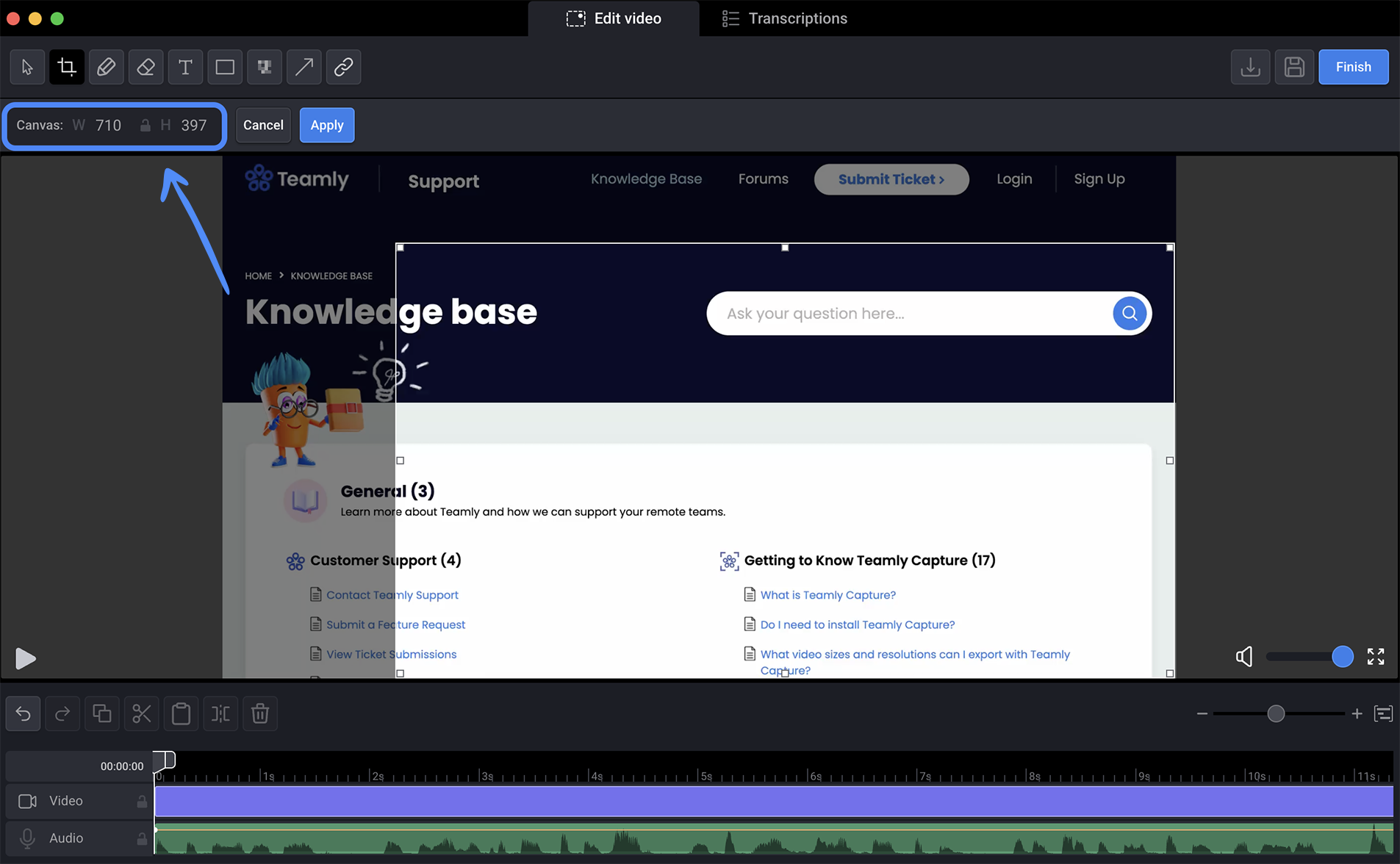
Task: Click the canvas height field showing 397
Action: point(194,126)
